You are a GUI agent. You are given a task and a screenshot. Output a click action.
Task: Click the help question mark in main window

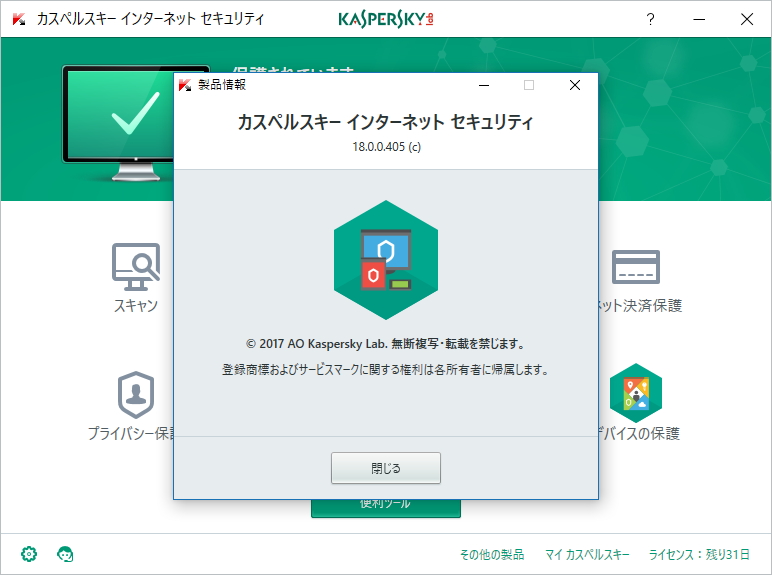click(x=650, y=19)
